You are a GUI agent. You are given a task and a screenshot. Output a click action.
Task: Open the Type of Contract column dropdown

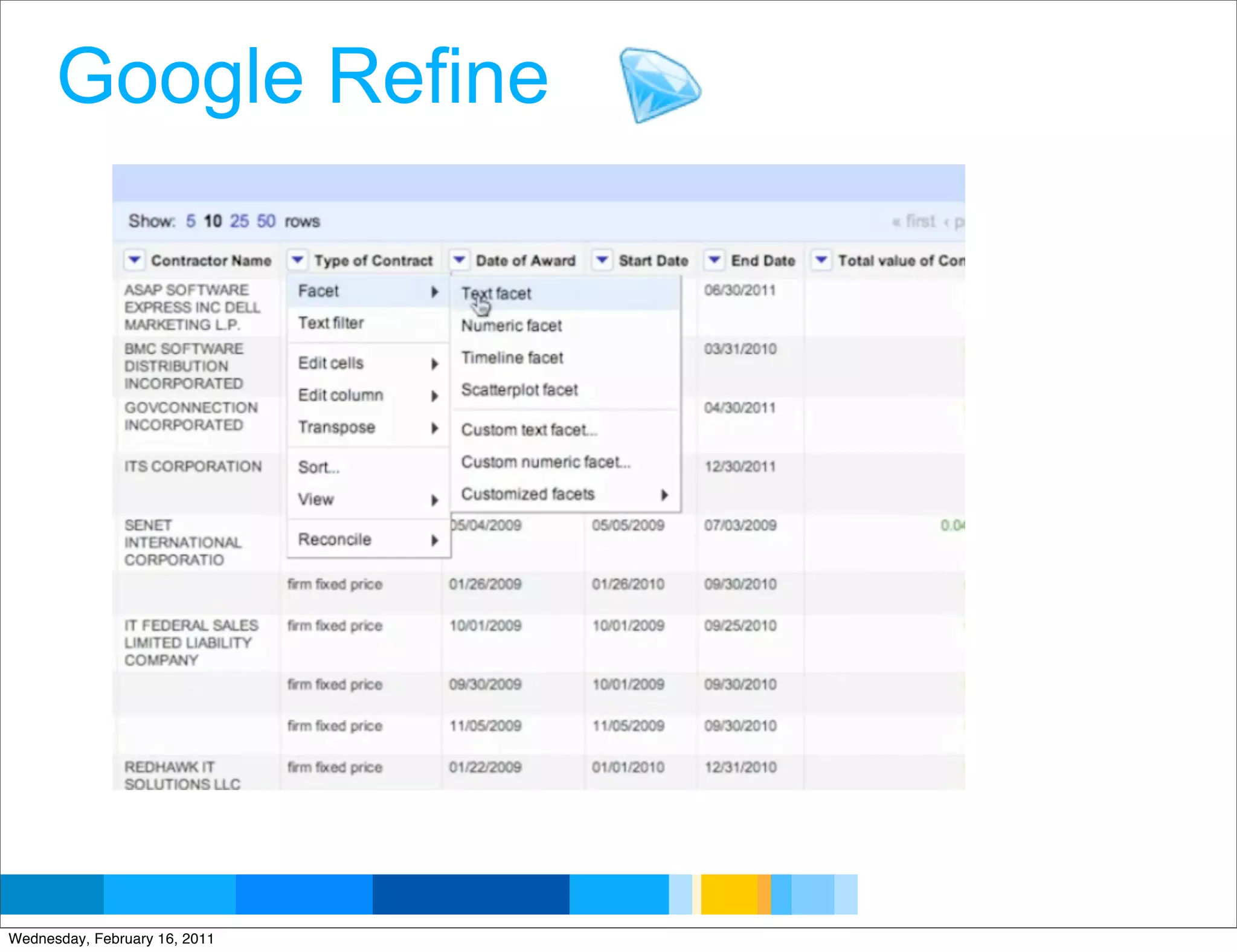click(x=297, y=260)
